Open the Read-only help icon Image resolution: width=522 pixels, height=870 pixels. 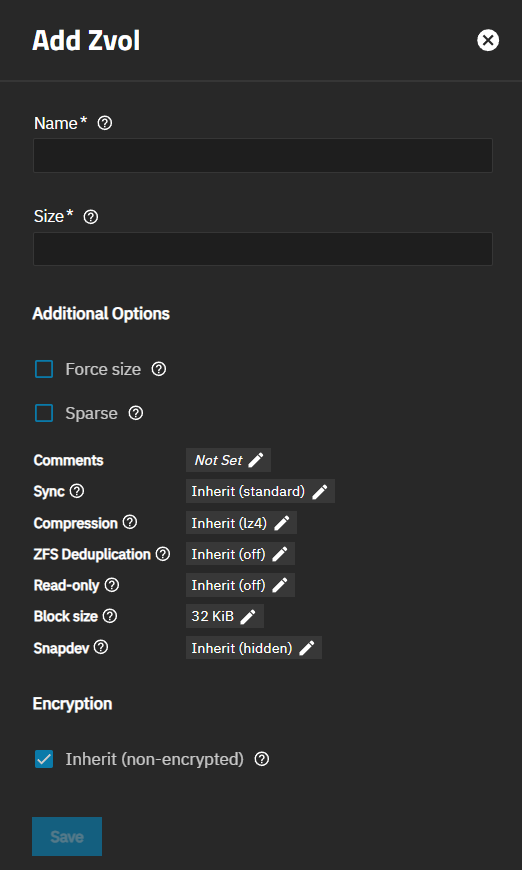tap(112, 585)
